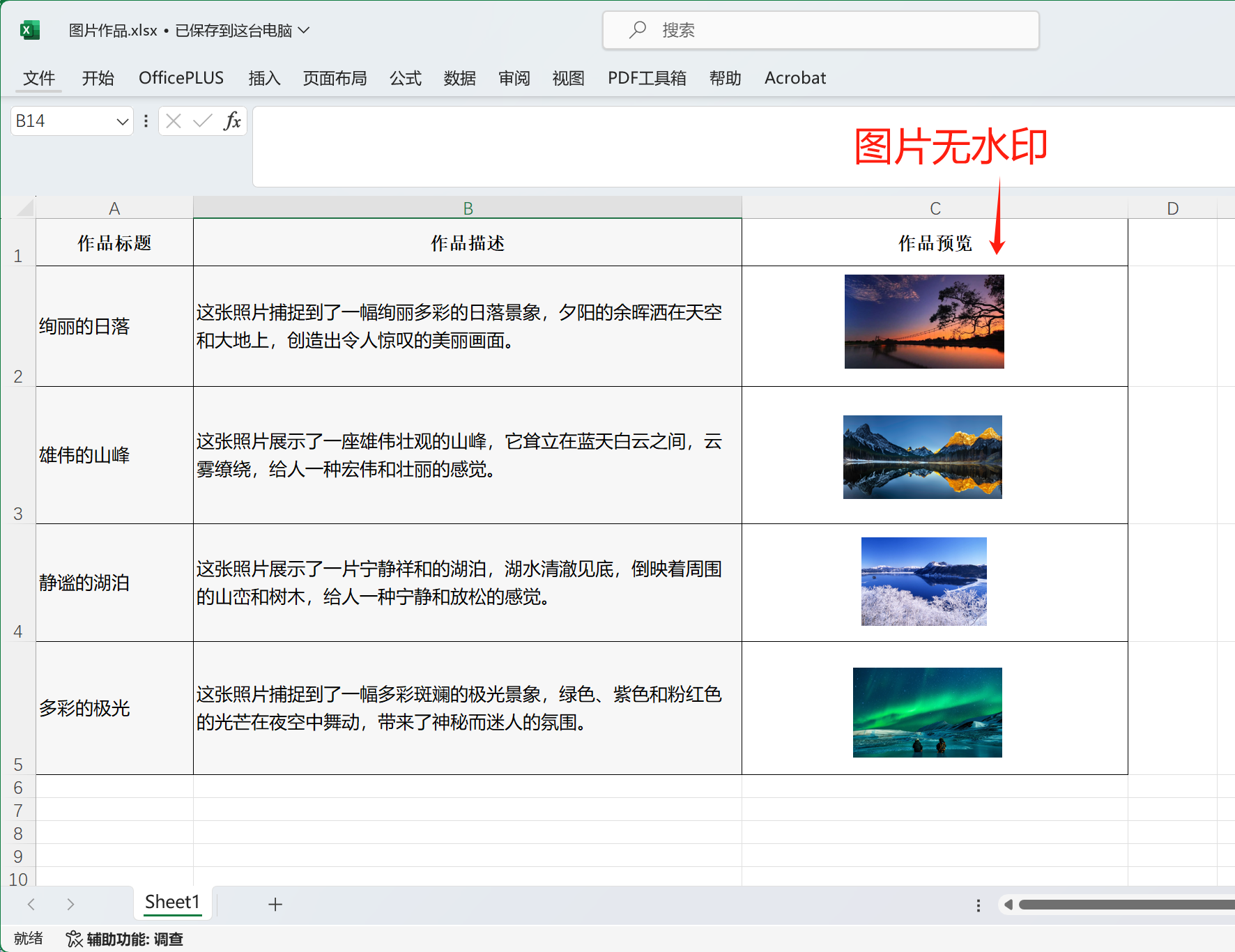
Task: Click the magnifier icon in the search bar
Action: [636, 30]
